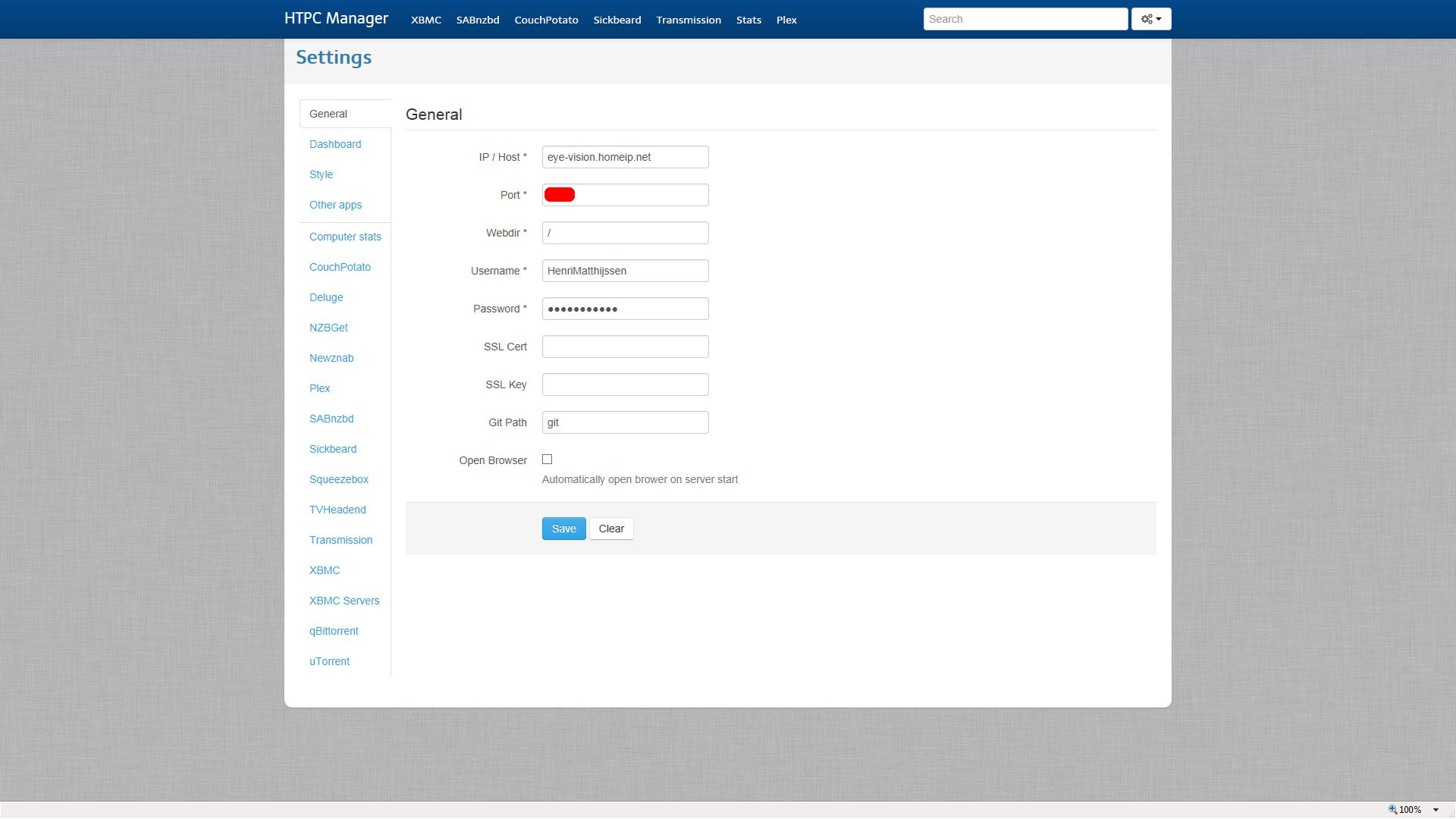Click the Settings page heading

click(334, 58)
